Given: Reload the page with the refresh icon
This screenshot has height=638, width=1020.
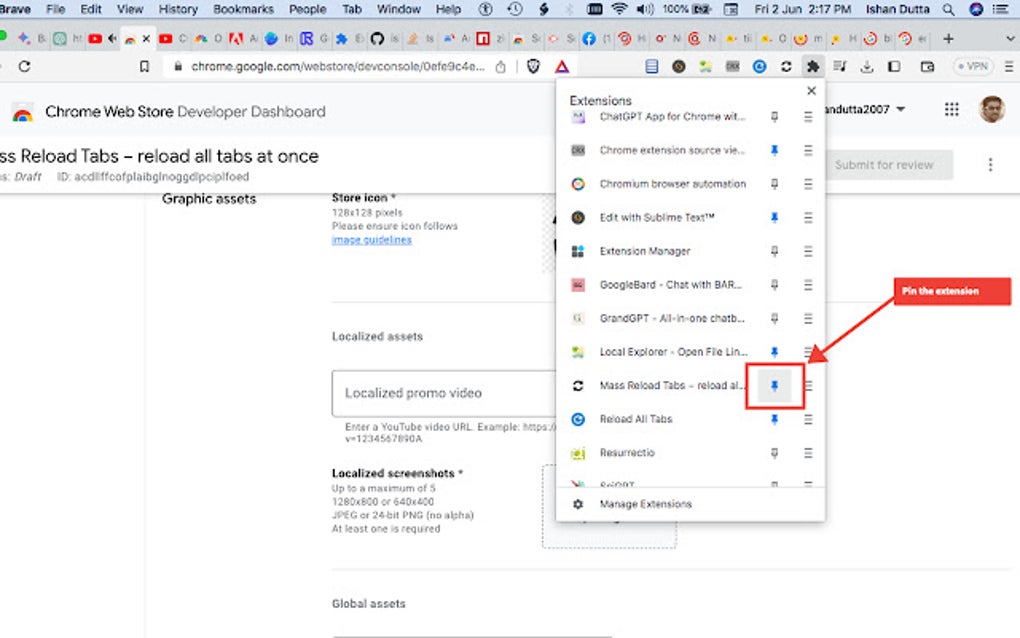Looking at the screenshot, I should pyautogui.click(x=24, y=66).
